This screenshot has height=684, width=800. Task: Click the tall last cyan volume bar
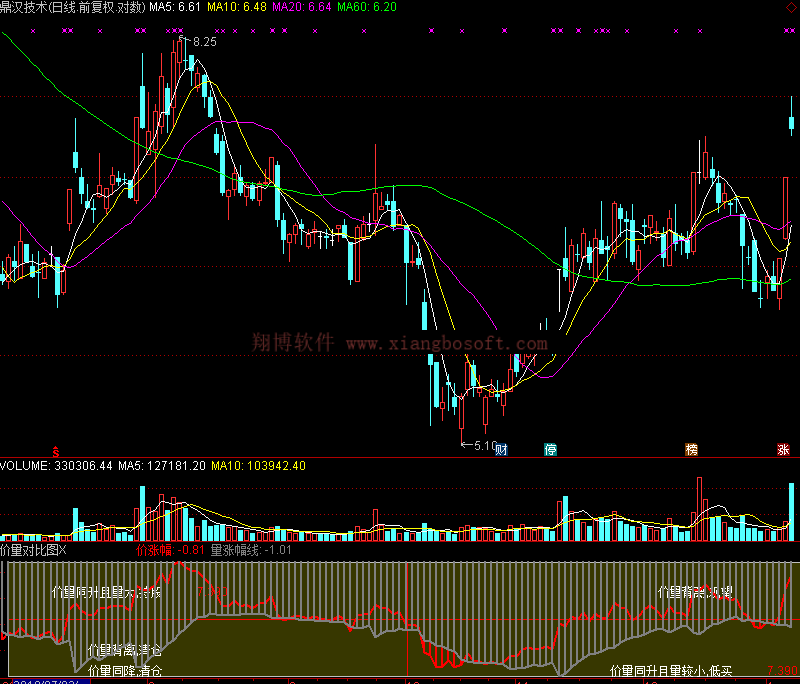pyautogui.click(x=791, y=512)
